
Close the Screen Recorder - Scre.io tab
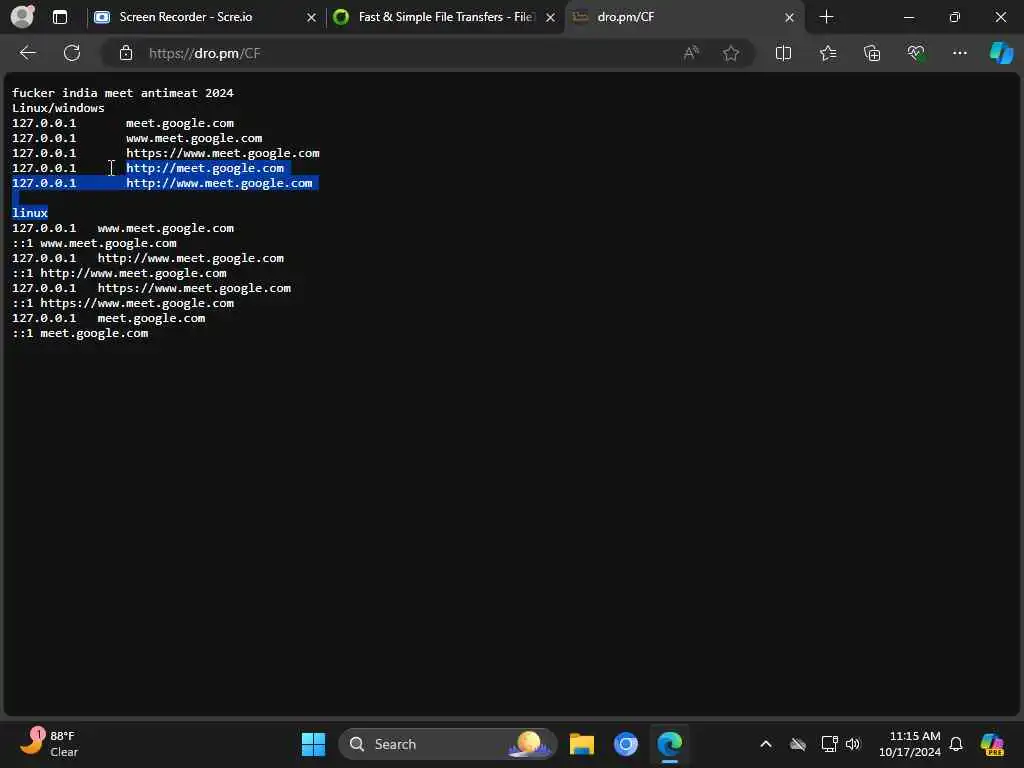(312, 17)
